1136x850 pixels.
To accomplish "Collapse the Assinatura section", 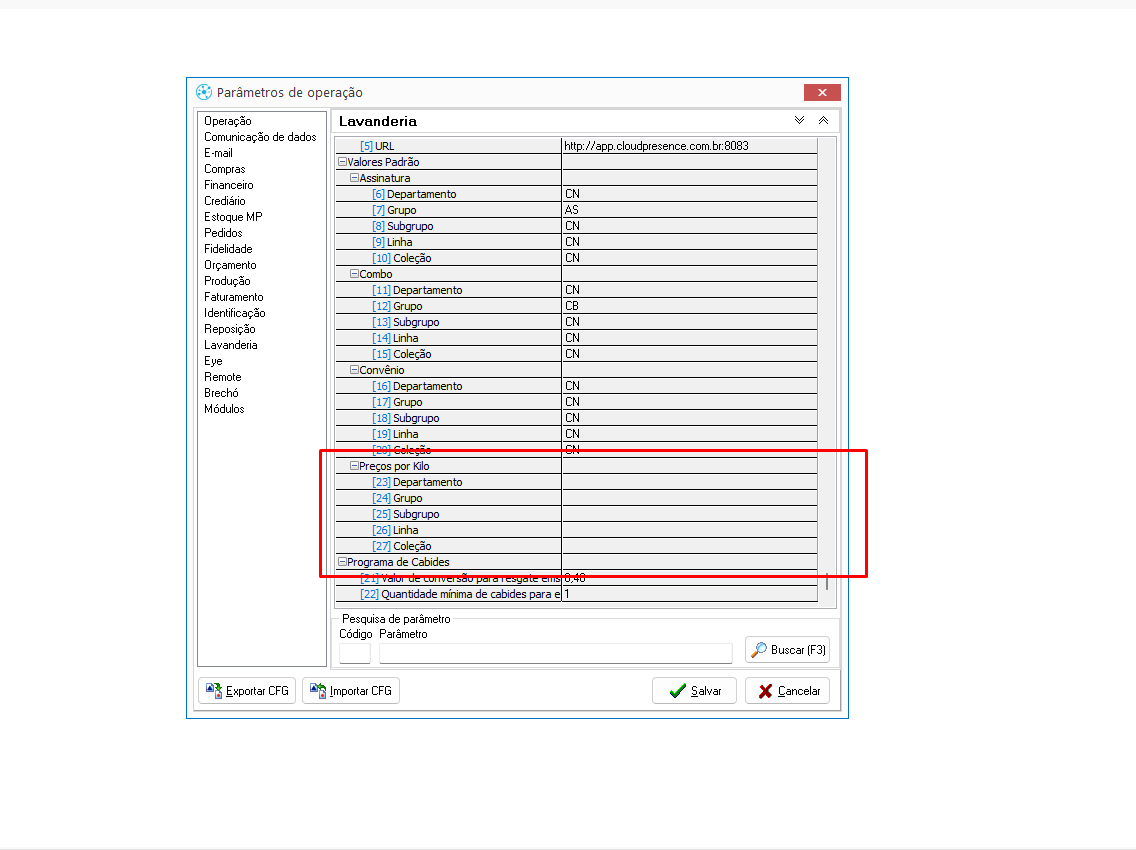I will pos(354,178).
